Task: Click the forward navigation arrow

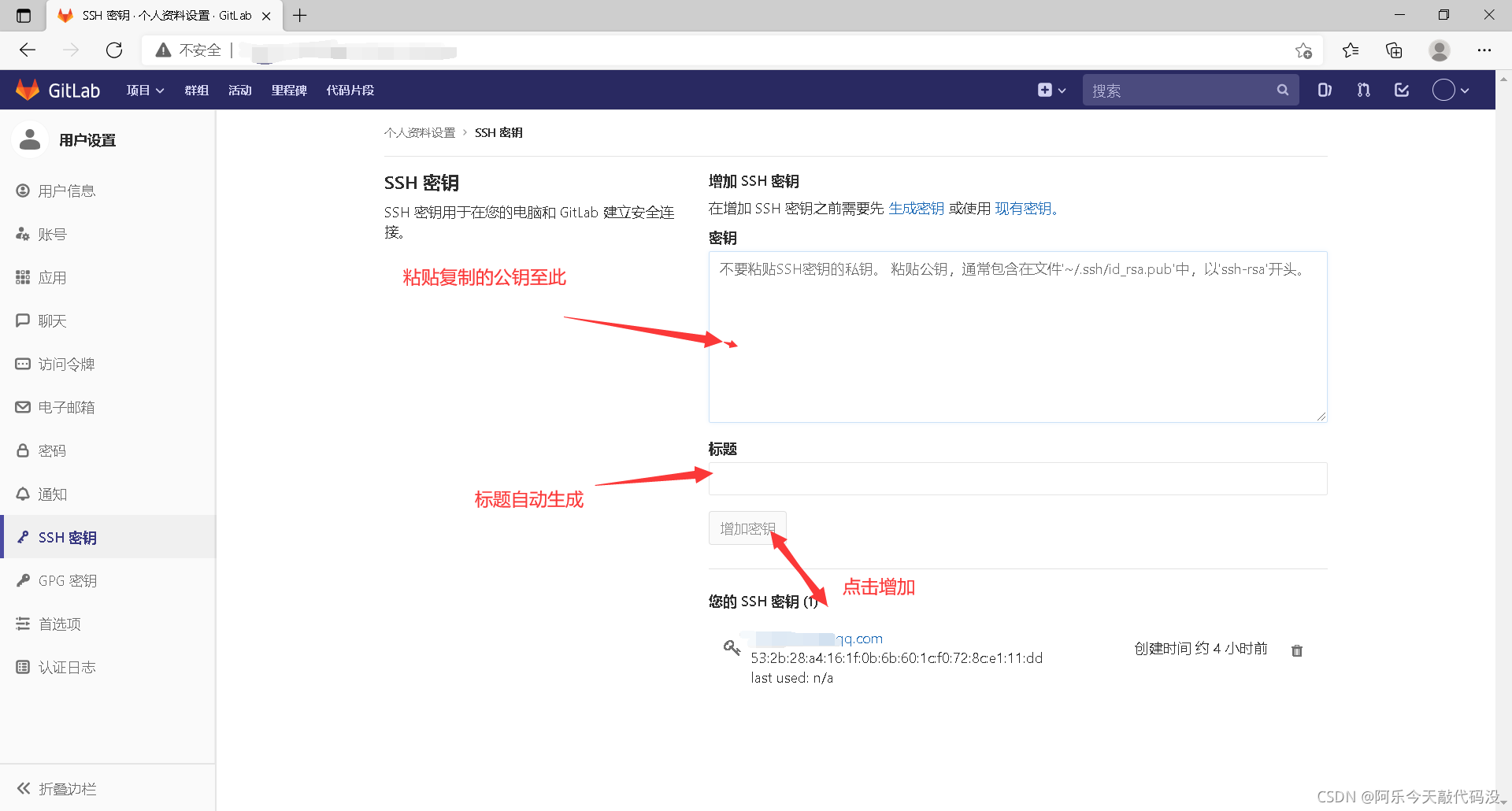Action: tap(71, 50)
